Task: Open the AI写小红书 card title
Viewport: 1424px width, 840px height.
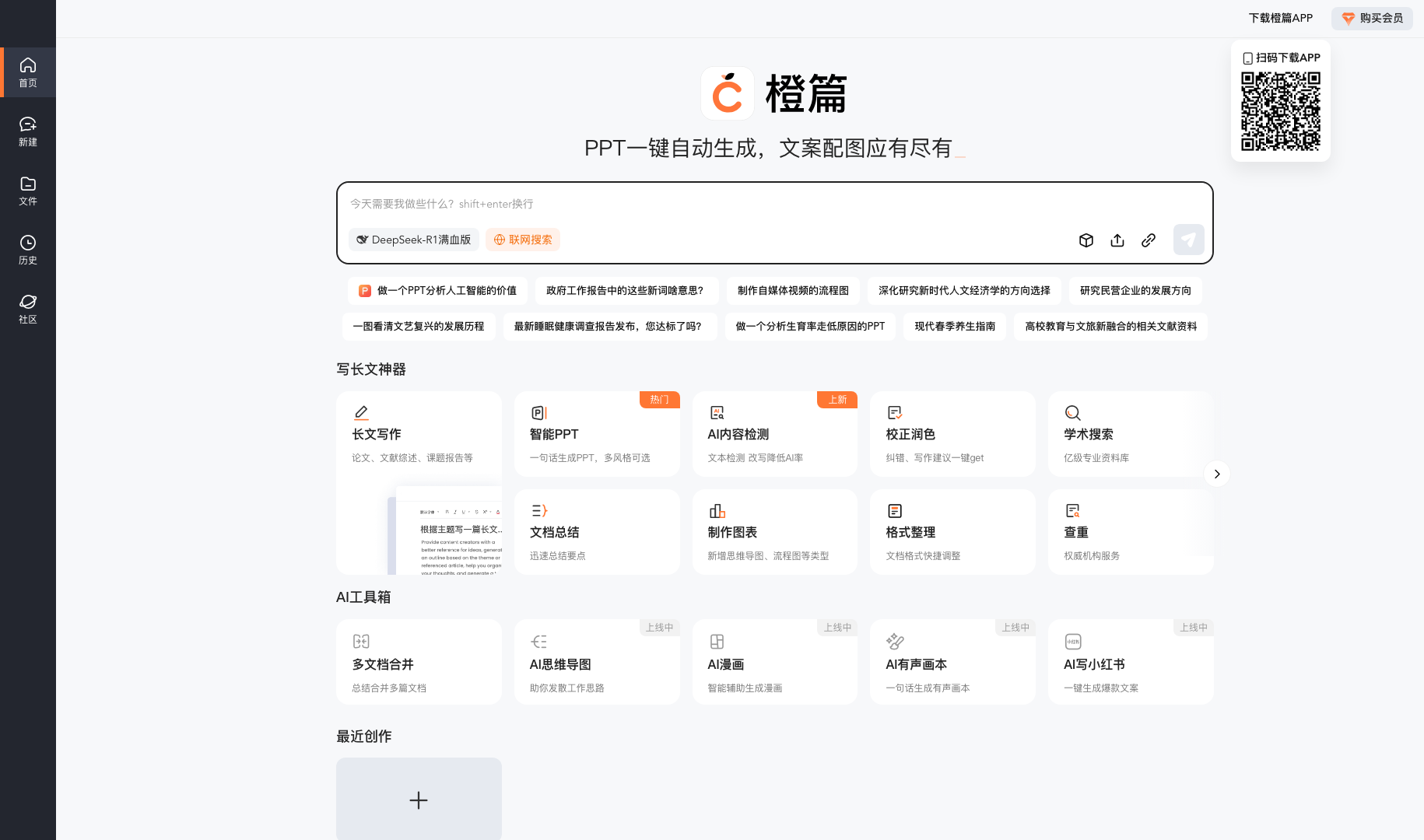Action: pyautogui.click(x=1094, y=665)
